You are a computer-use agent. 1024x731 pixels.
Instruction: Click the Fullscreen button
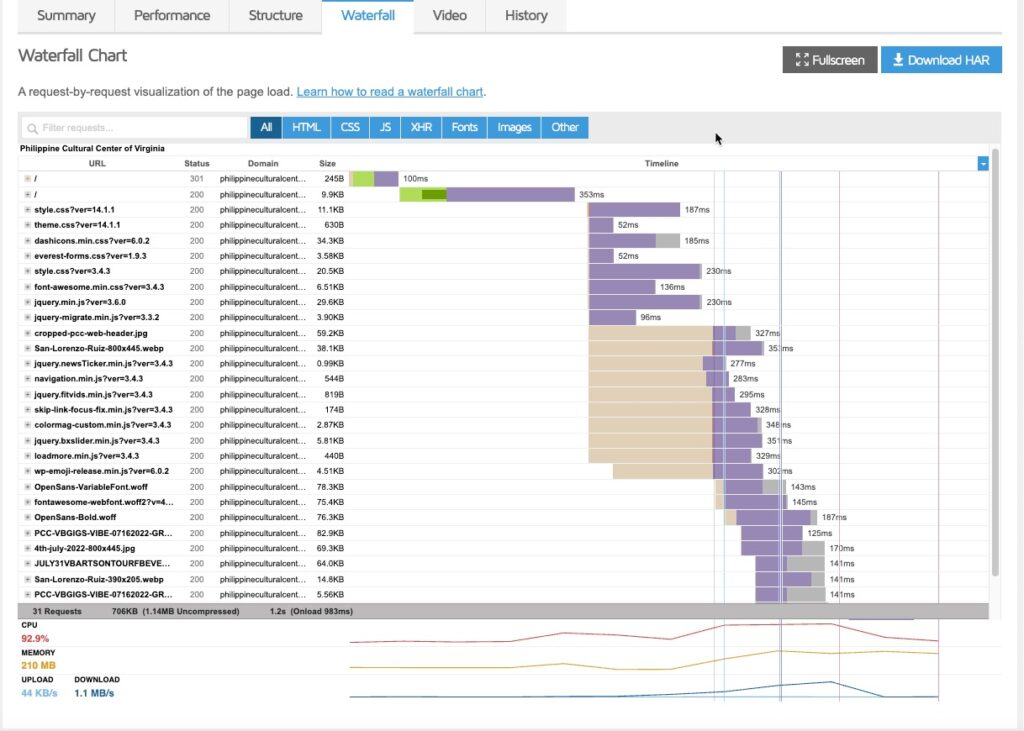[x=829, y=60]
